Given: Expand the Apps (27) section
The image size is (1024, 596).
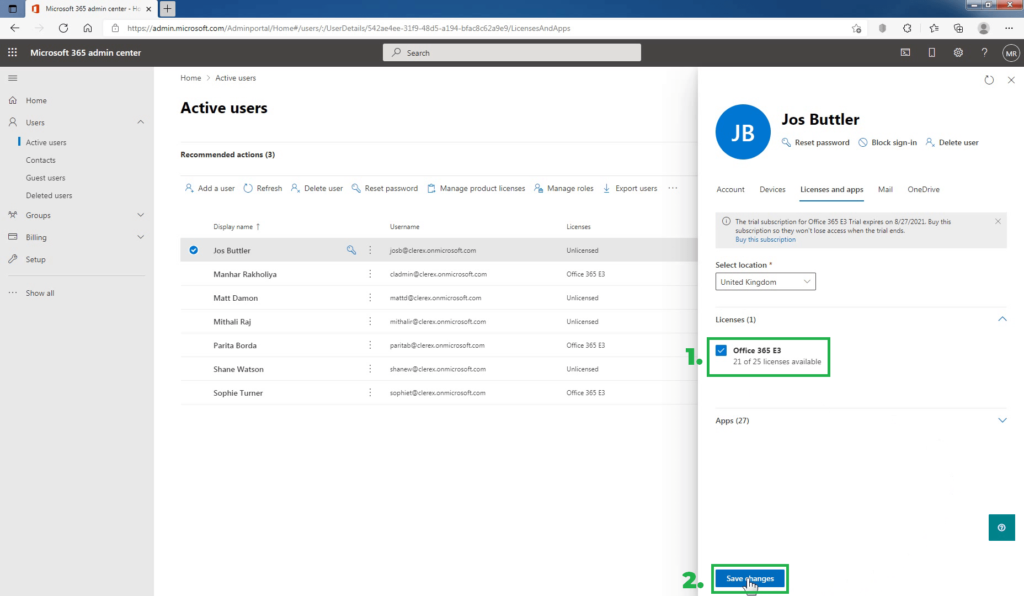Looking at the screenshot, I should pos(1002,420).
